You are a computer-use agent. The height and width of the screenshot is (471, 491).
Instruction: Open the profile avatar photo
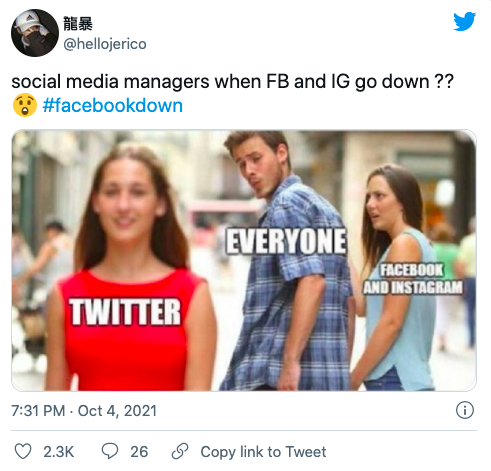click(35, 33)
